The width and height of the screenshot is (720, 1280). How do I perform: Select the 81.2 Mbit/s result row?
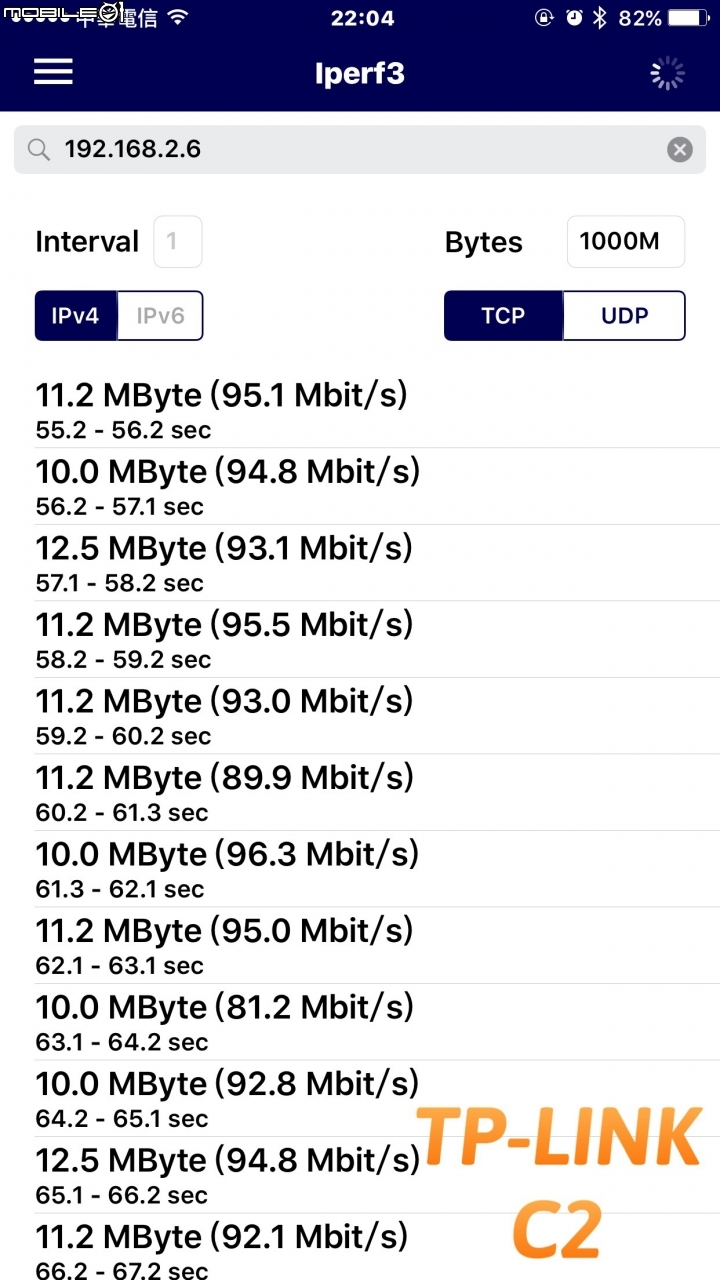[x=360, y=1023]
